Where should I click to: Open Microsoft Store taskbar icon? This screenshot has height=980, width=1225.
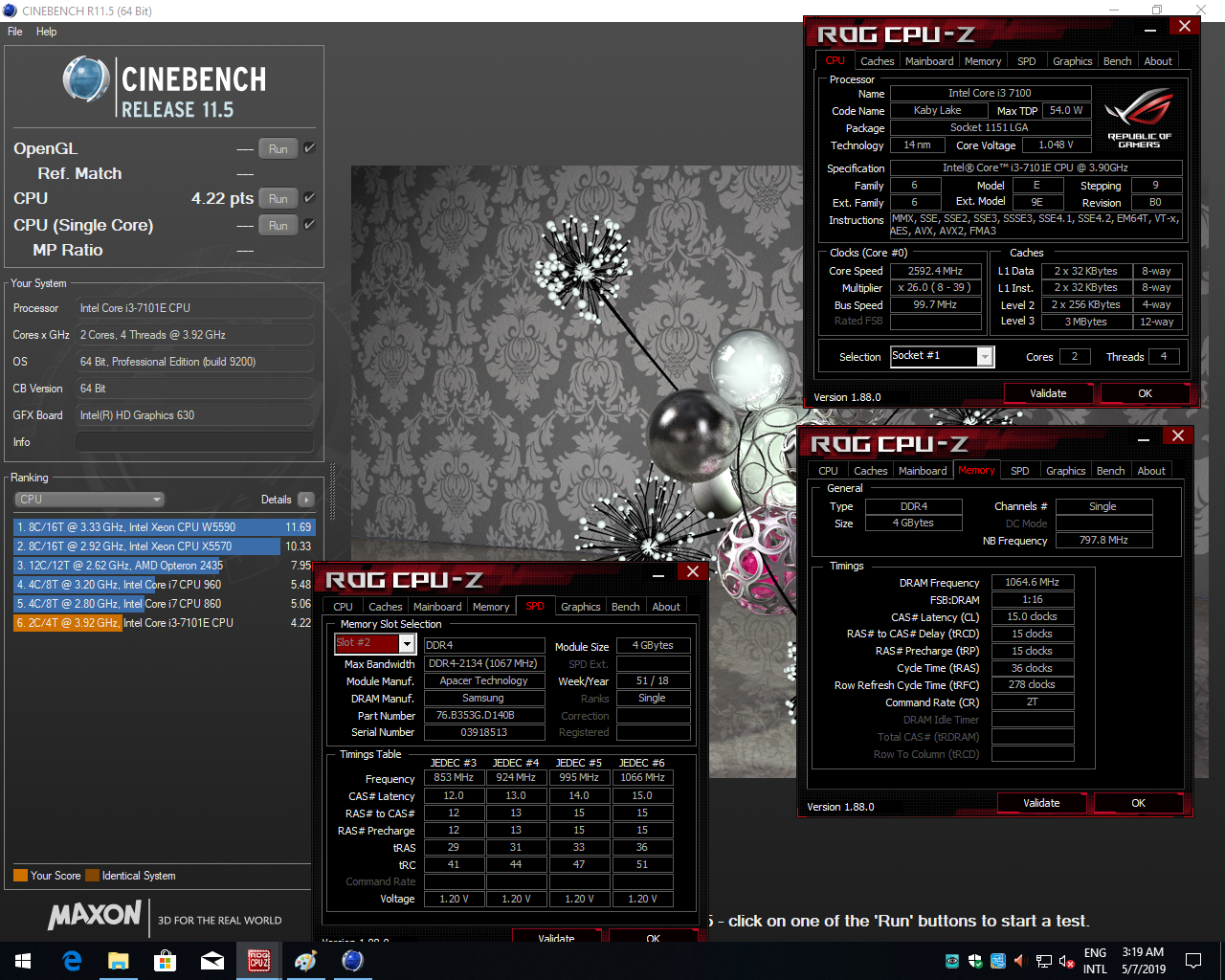tap(166, 961)
